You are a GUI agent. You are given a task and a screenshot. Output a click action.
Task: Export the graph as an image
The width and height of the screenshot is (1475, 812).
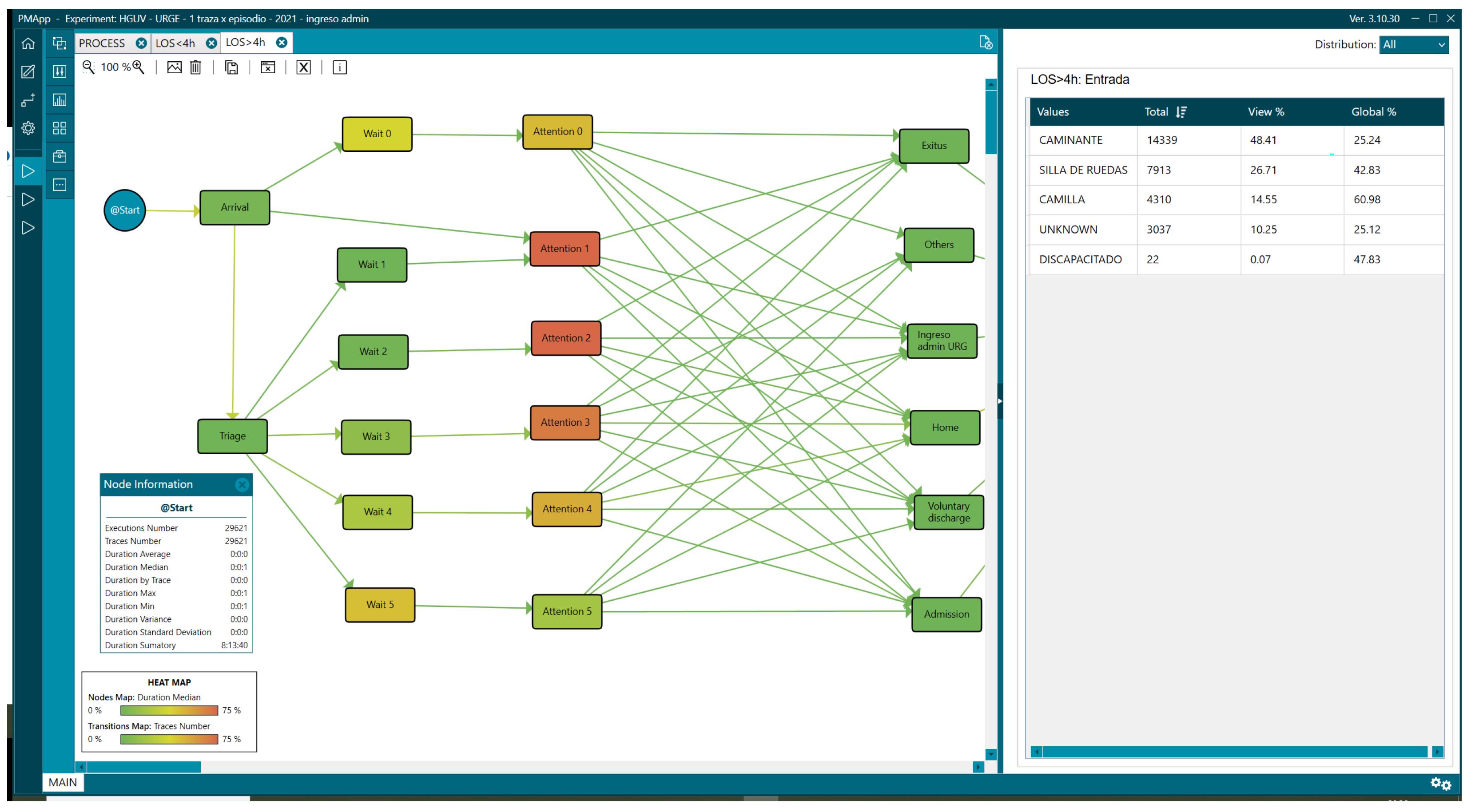[174, 67]
